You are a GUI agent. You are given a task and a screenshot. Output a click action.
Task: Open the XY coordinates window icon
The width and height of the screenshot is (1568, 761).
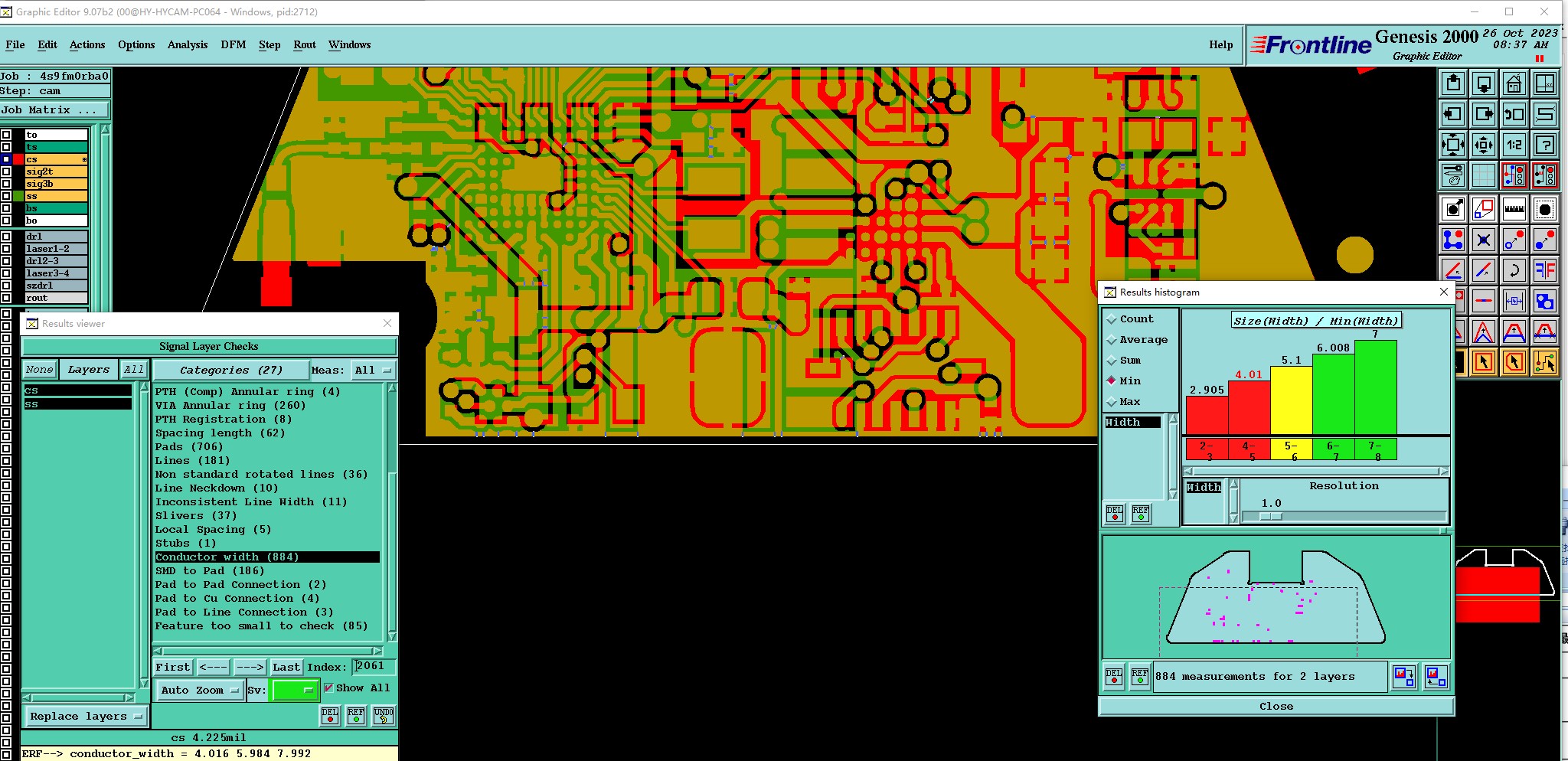click(x=1544, y=83)
